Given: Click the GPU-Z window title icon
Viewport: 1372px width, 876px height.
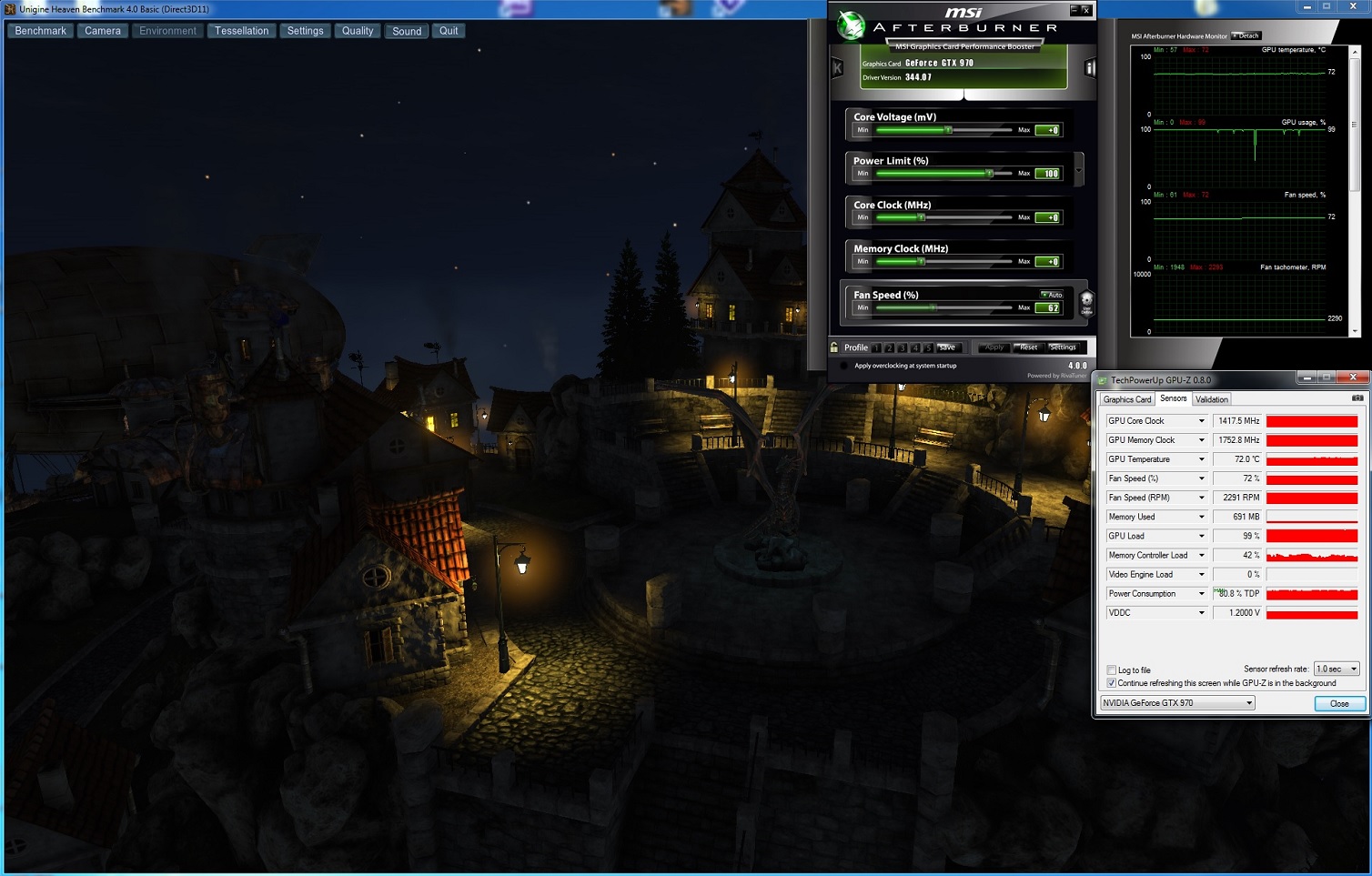Looking at the screenshot, I should [x=1104, y=380].
